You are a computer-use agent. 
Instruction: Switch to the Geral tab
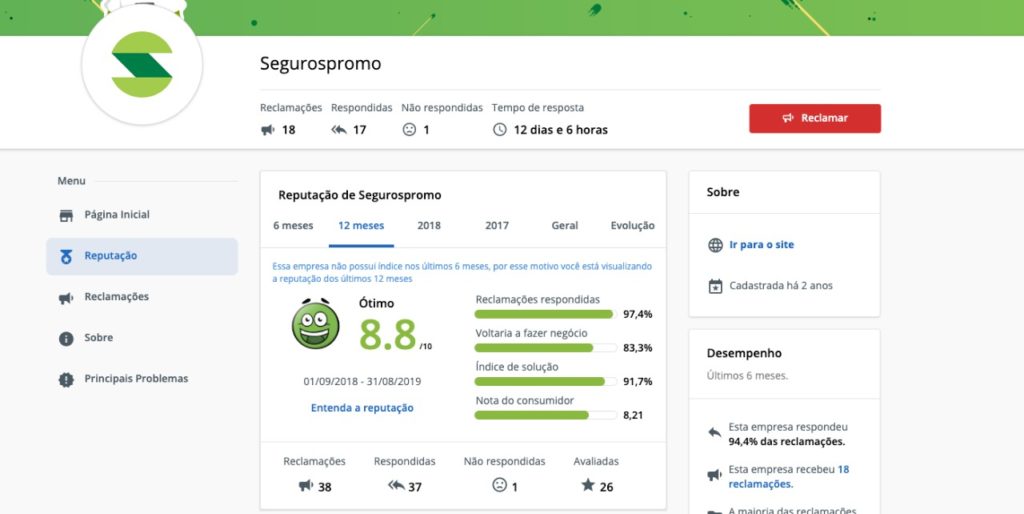point(565,226)
